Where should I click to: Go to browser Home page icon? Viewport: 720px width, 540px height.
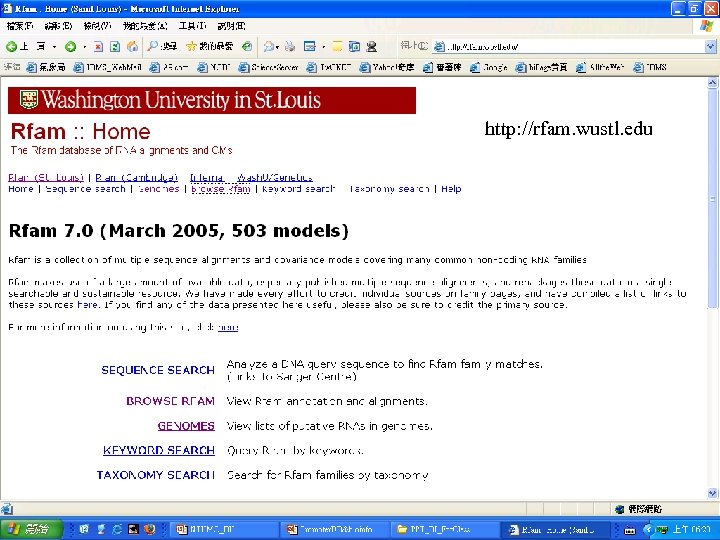(132, 46)
